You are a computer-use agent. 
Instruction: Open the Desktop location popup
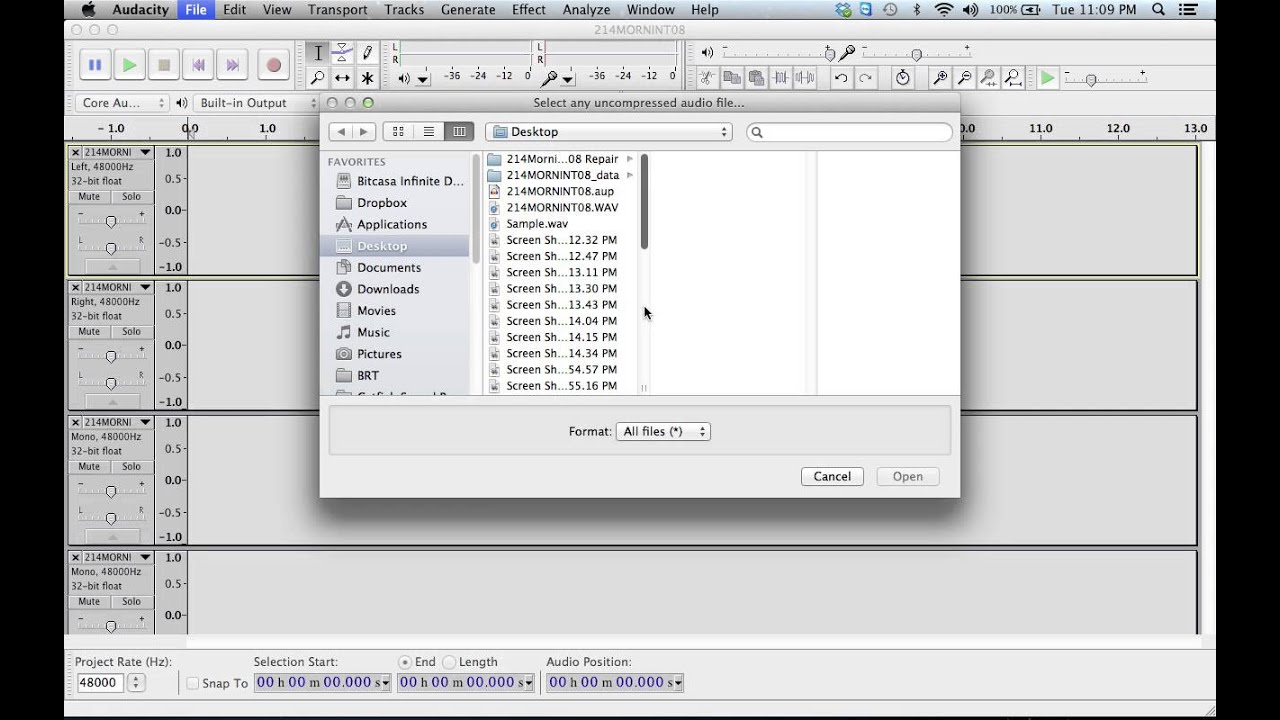coord(609,131)
